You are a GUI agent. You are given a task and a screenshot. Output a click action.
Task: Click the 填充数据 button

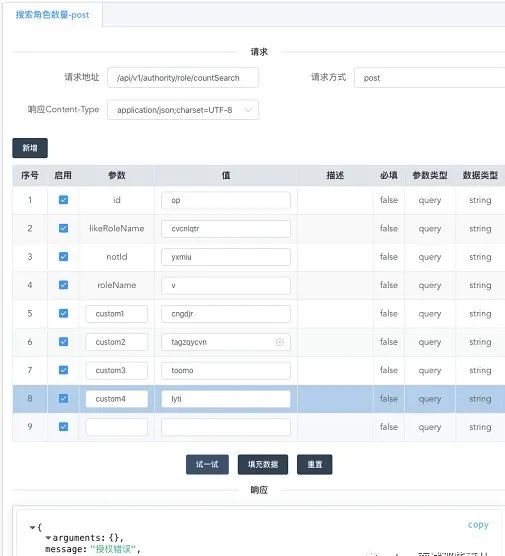click(x=263, y=465)
